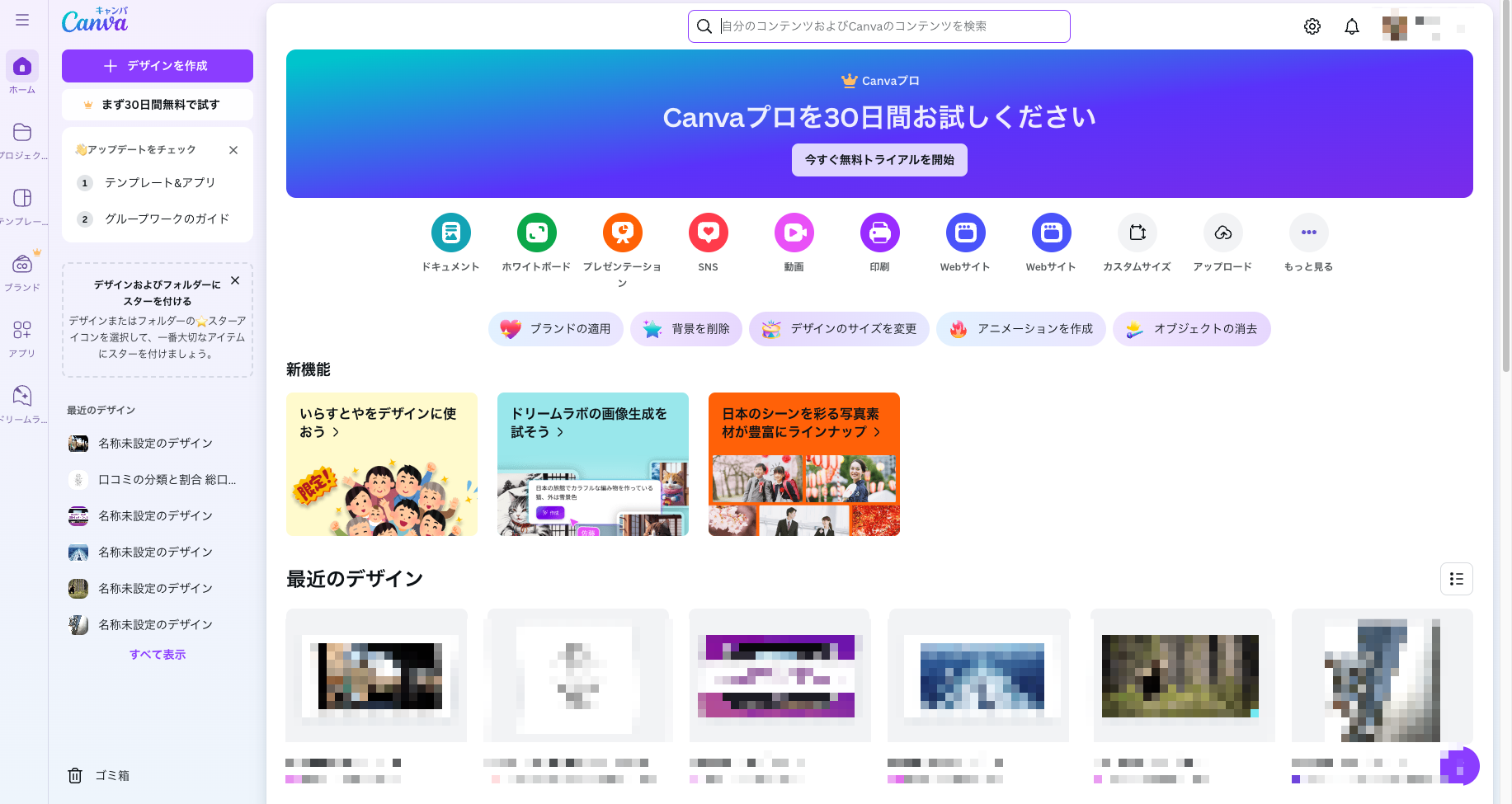Viewport: 1512px width, 804px height.
Task: Open ドリームラボの画像生成を試そう card
Action: point(593,464)
